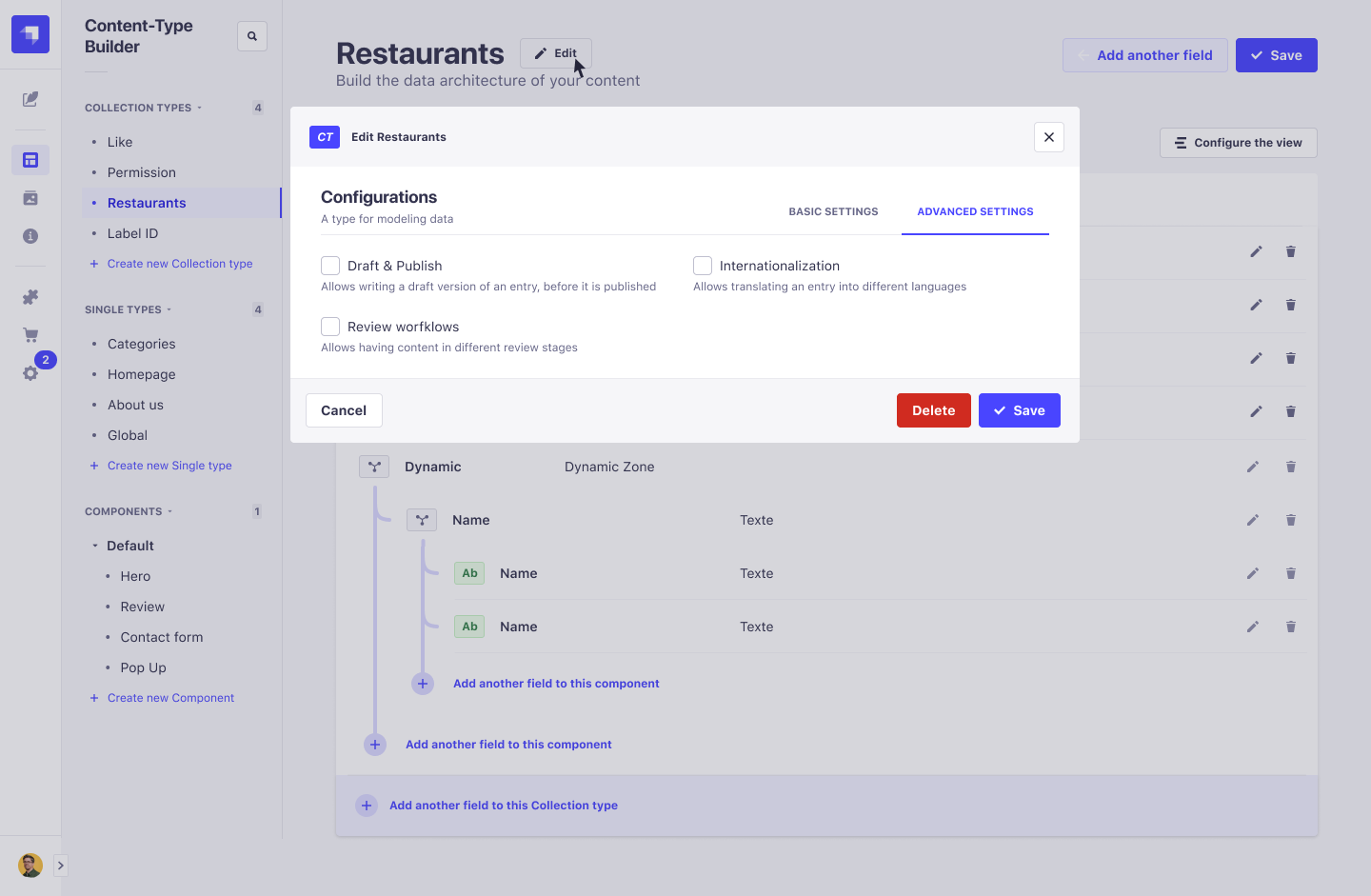Image resolution: width=1371 pixels, height=896 pixels.
Task: Click the search magnifier beside Content-Type Builder
Action: click(251, 35)
